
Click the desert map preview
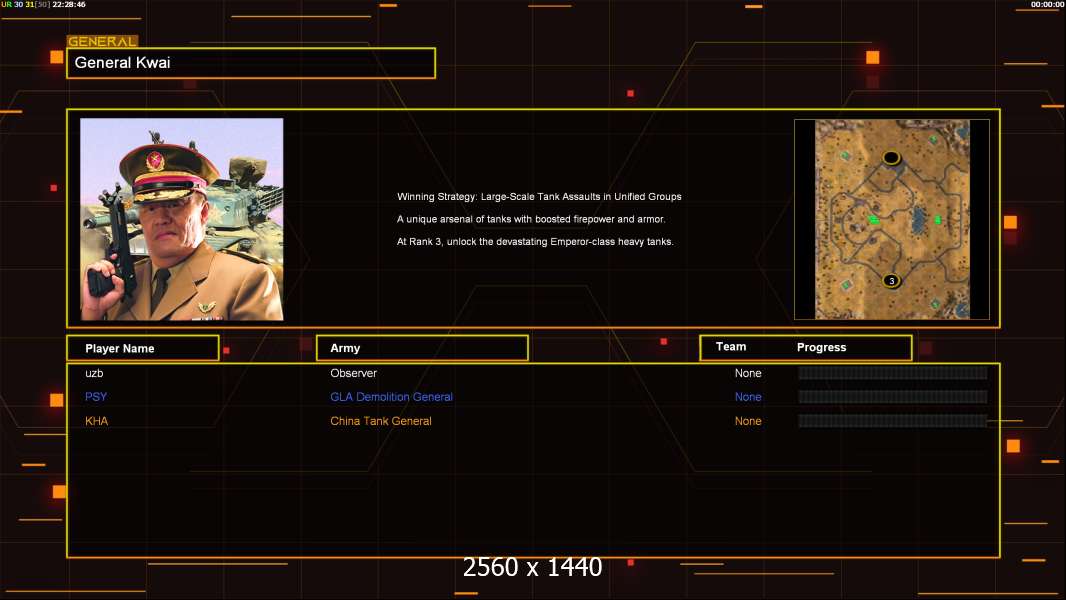[x=891, y=219]
